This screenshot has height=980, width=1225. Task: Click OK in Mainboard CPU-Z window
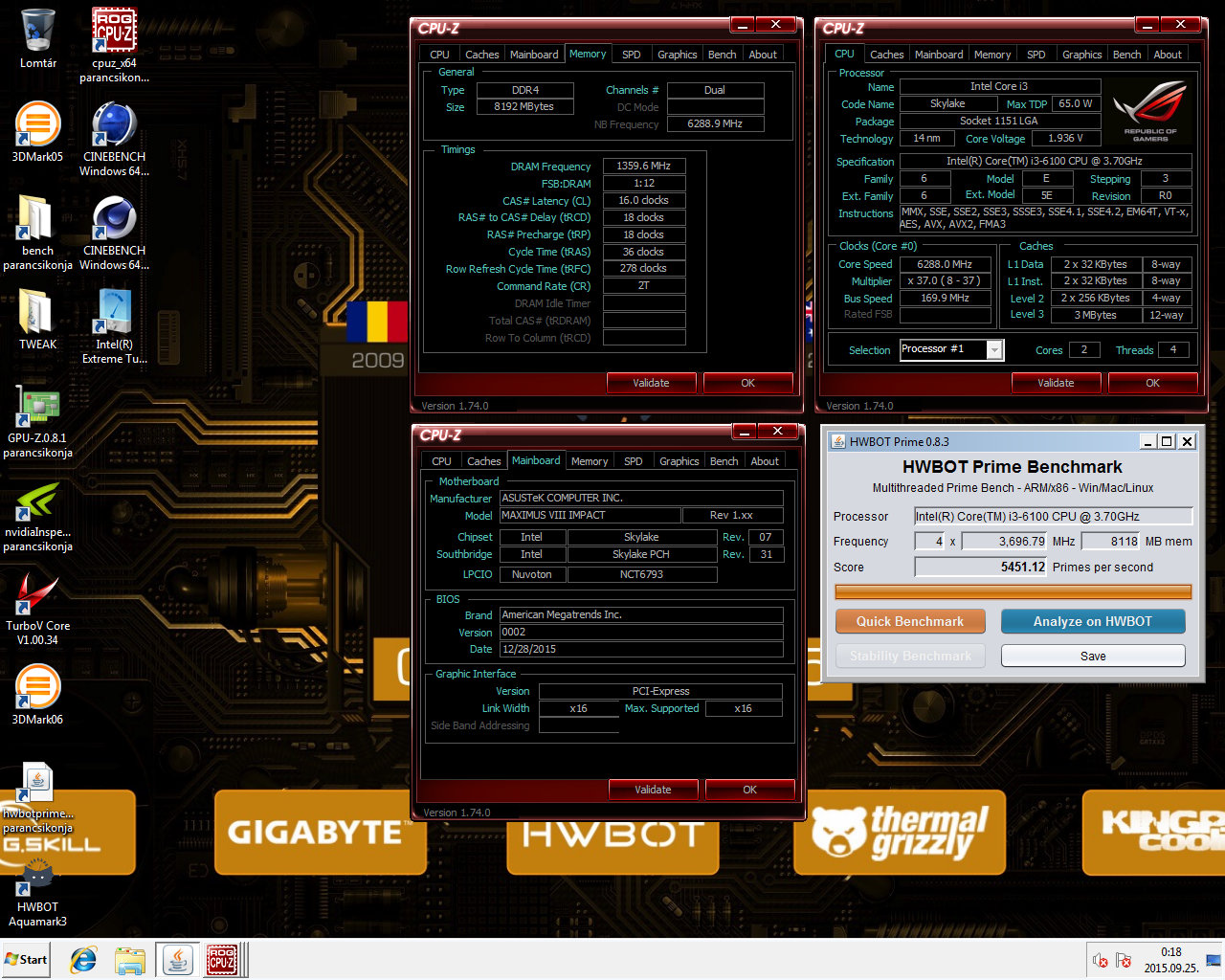tap(749, 790)
